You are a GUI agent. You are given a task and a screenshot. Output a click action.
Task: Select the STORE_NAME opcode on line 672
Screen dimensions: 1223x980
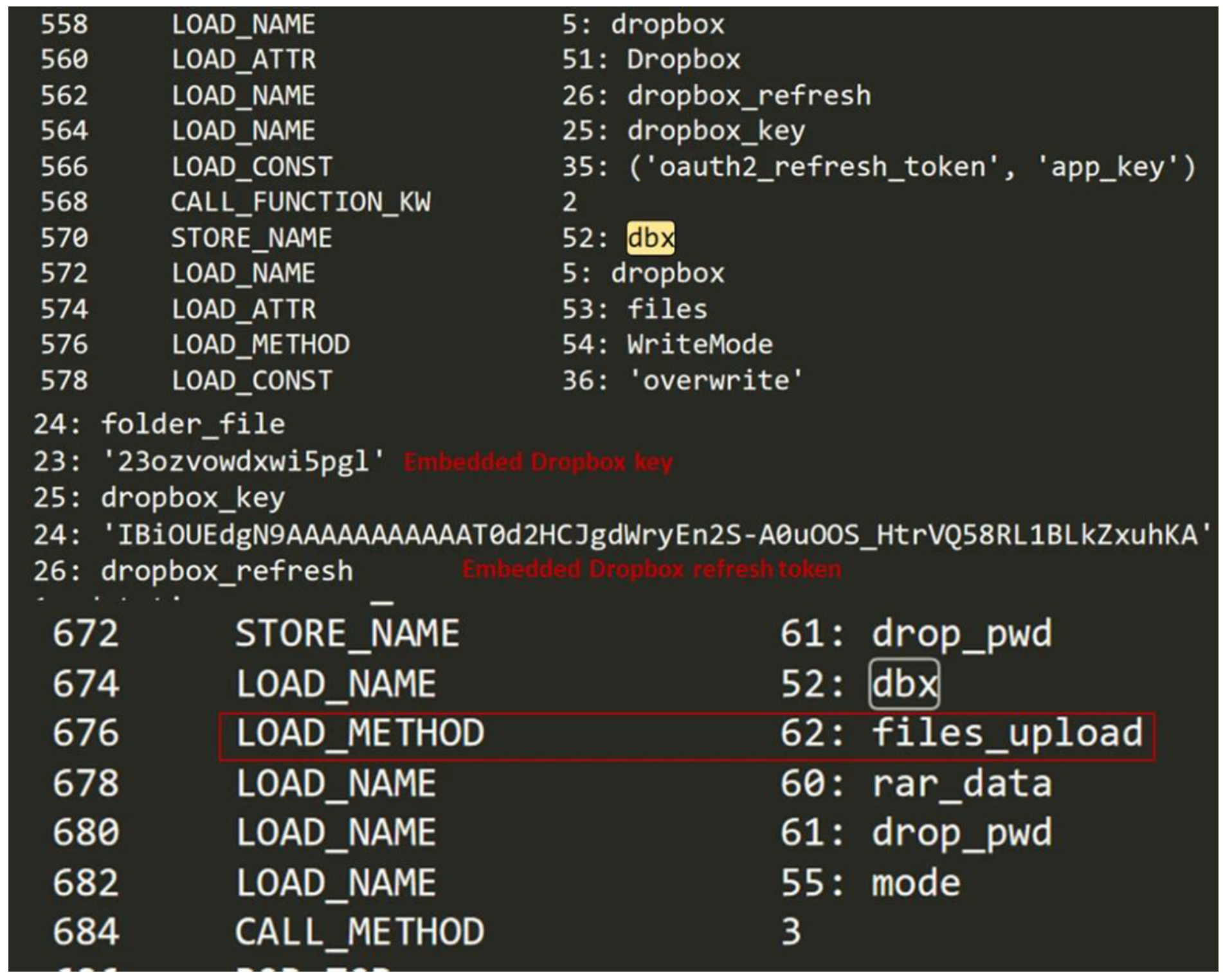[347, 634]
